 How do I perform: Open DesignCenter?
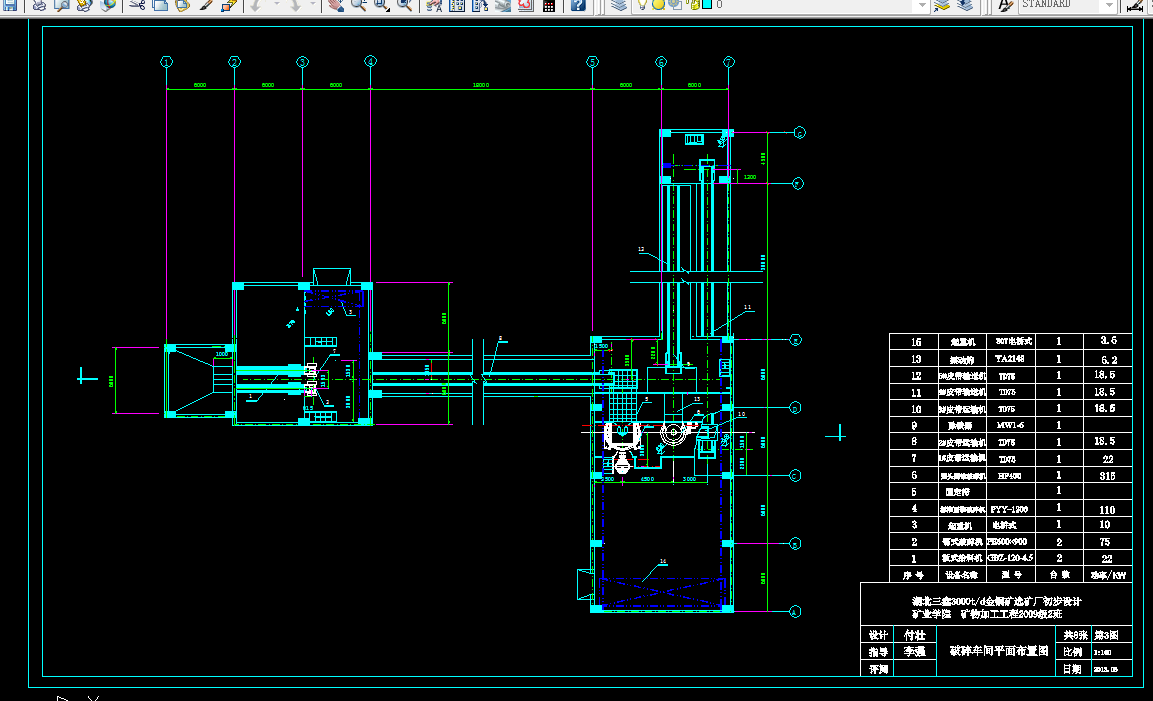457,5
